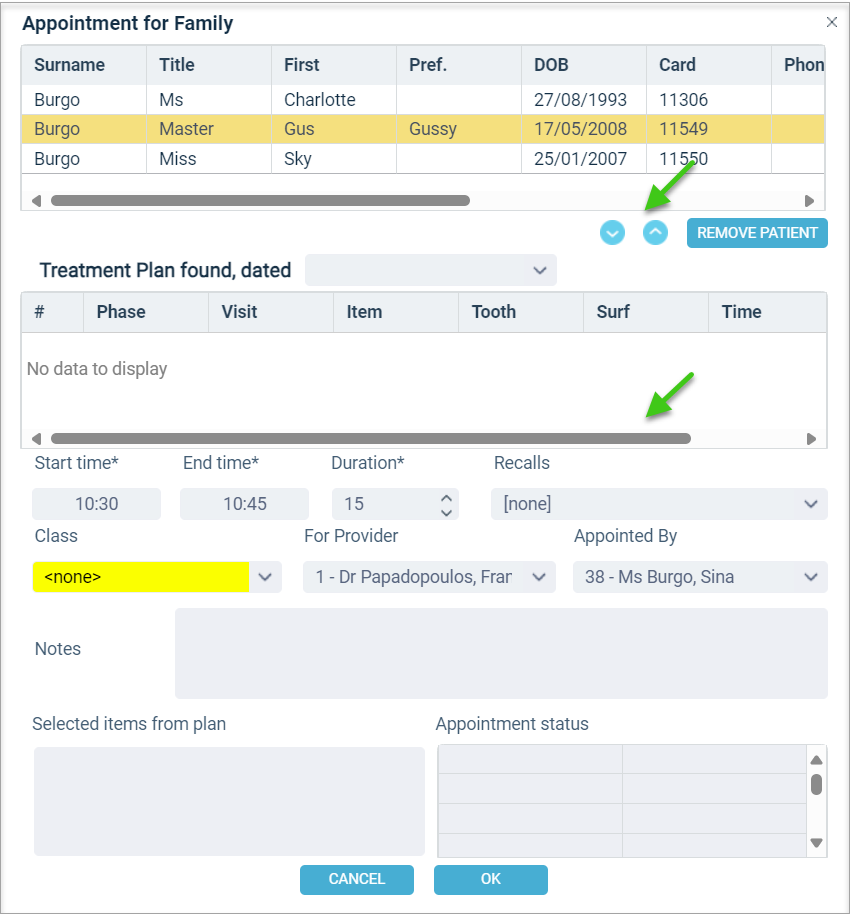Click the CANCEL button

357,879
